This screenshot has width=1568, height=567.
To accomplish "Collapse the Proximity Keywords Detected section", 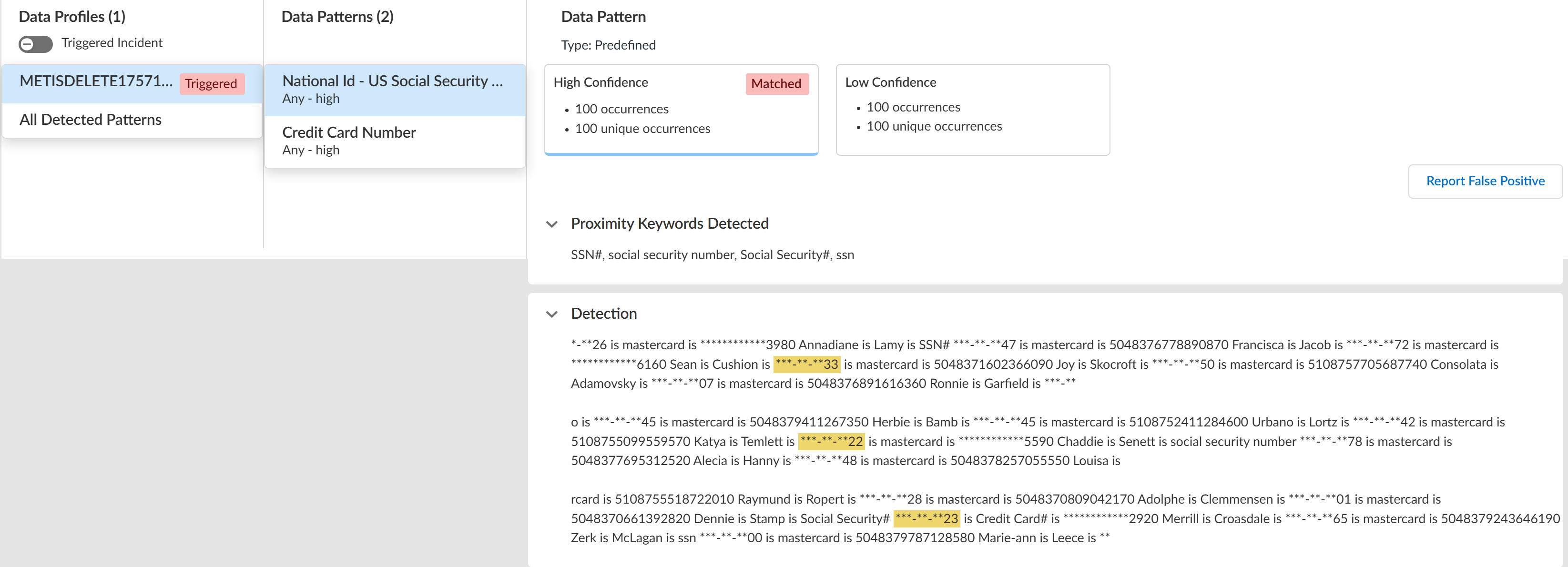I will 551,224.
